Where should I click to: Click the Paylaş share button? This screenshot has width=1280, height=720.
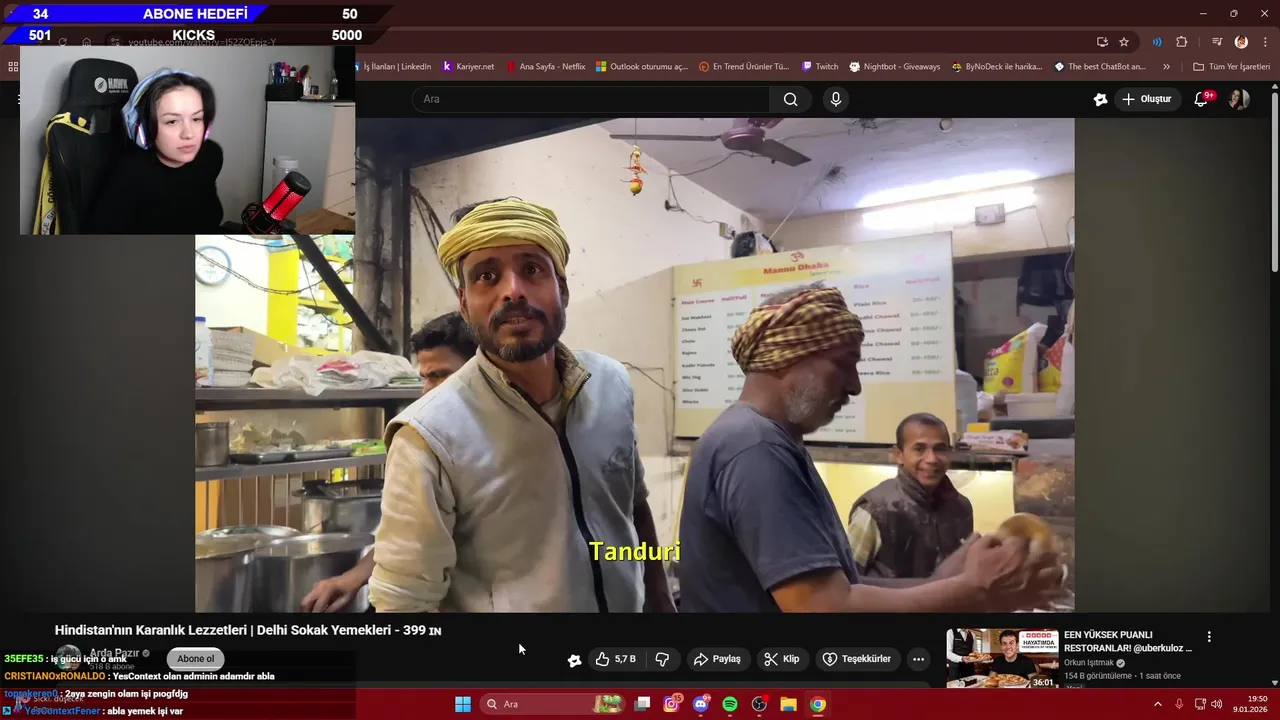[717, 659]
